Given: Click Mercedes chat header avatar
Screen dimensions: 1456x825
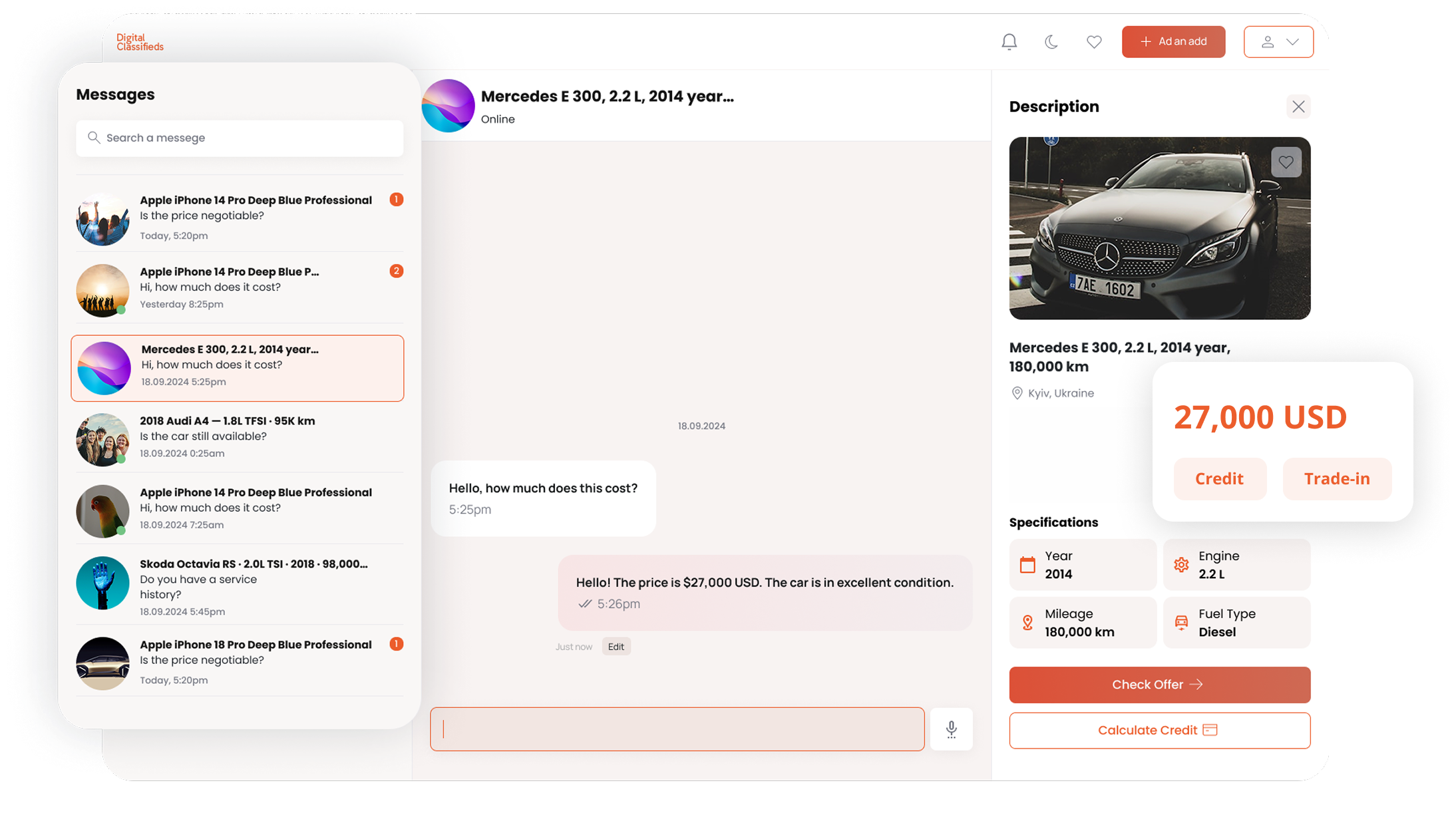Looking at the screenshot, I should click(x=448, y=106).
